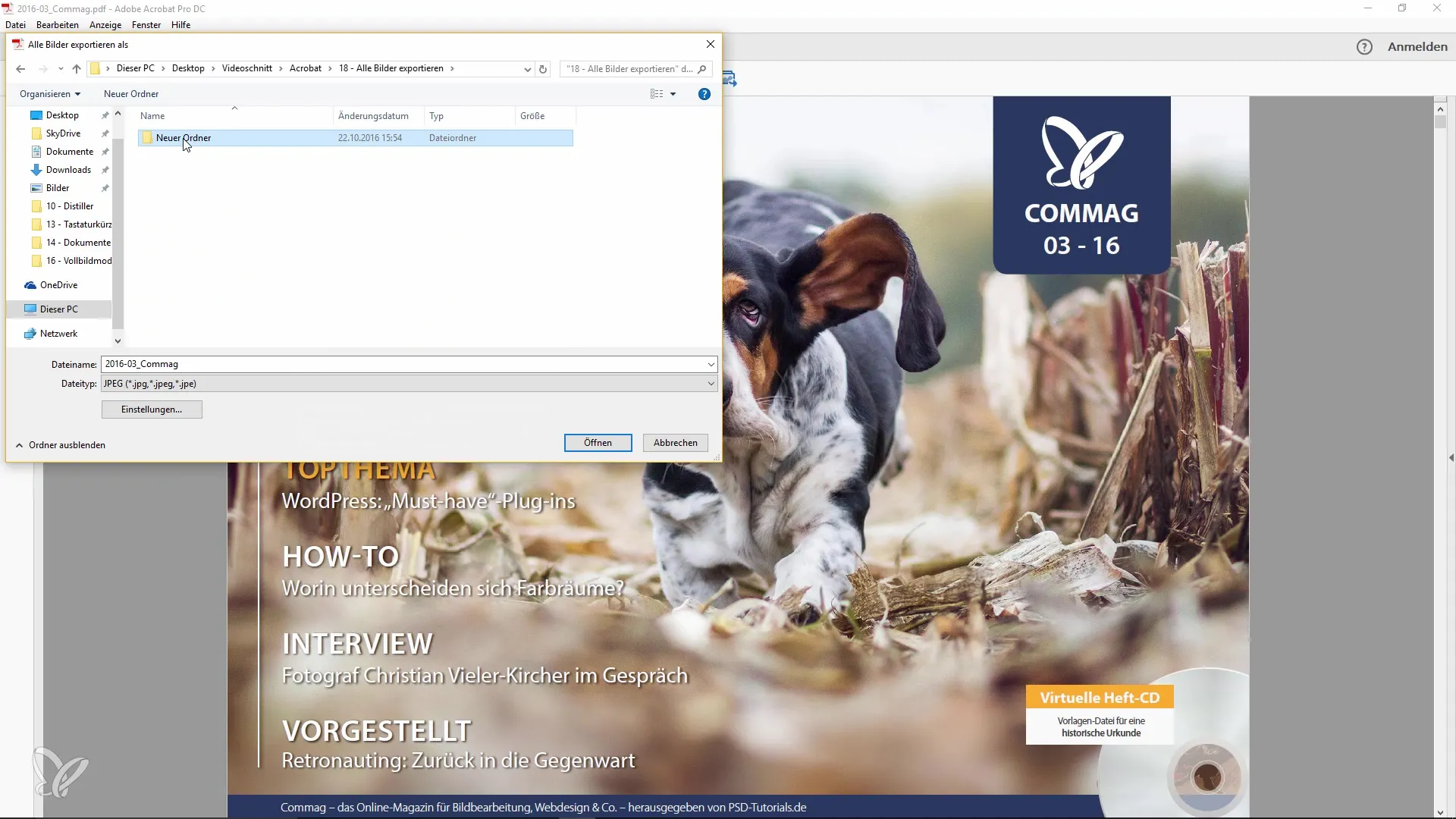Viewport: 1456px width, 819px height.
Task: Click the navigate back arrow icon
Action: (20, 68)
